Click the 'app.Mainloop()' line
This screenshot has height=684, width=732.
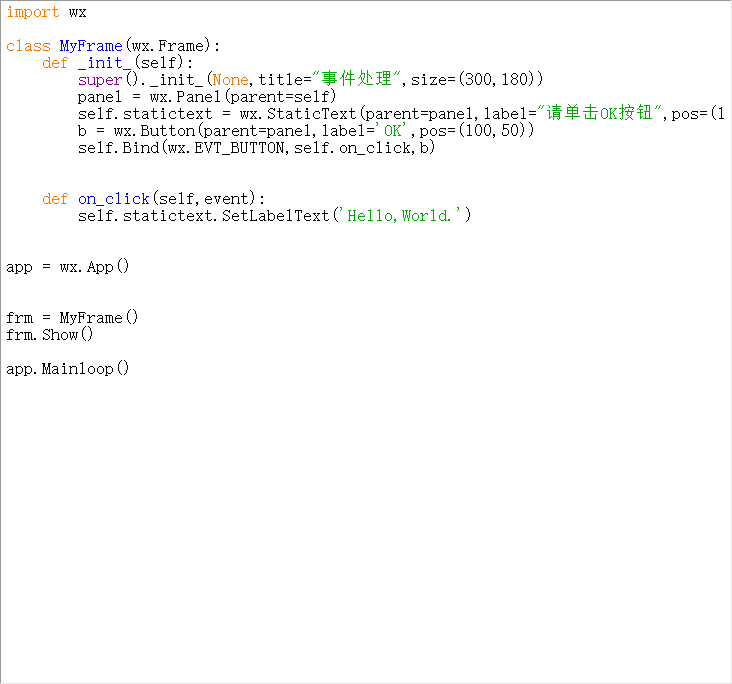(68, 369)
